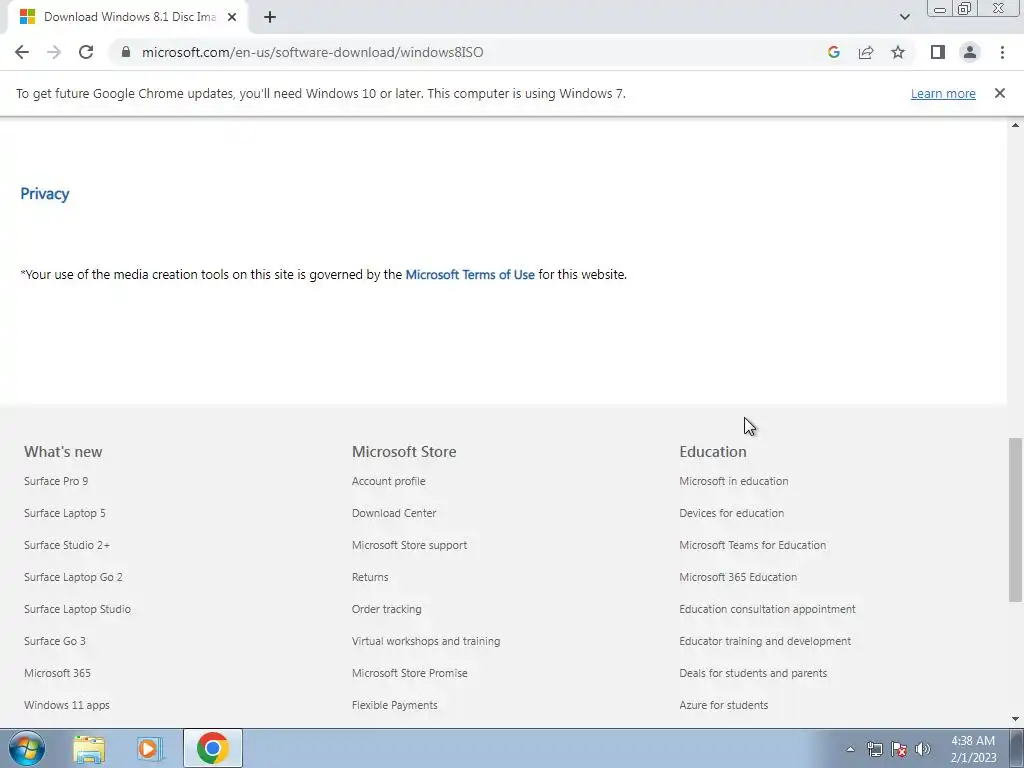
Task: Open a new tab
Action: tap(270, 17)
